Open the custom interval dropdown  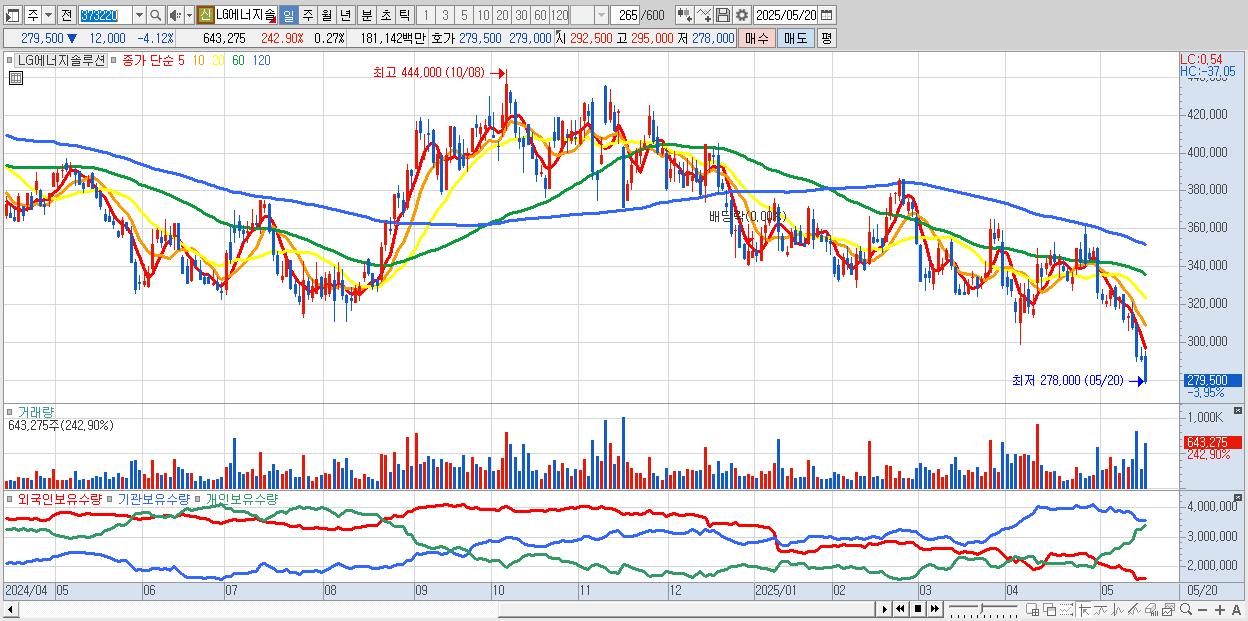(x=601, y=15)
